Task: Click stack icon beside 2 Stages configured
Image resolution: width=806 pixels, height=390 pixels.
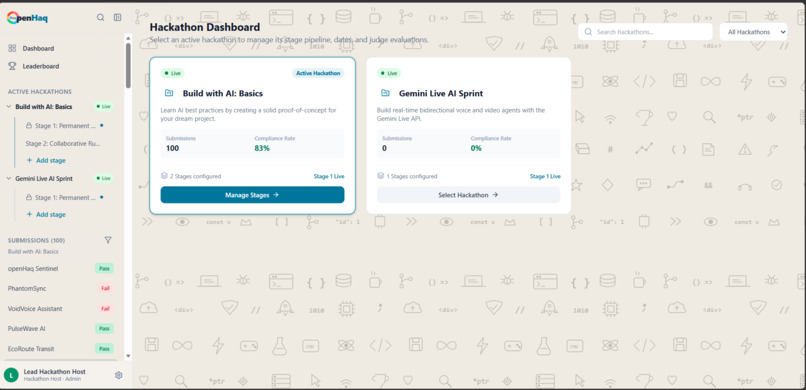Action: (x=164, y=176)
